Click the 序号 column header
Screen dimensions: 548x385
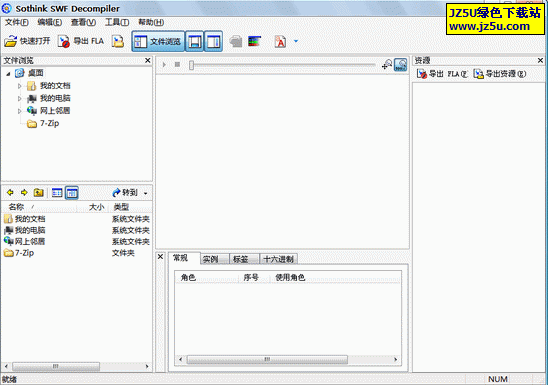254,278
